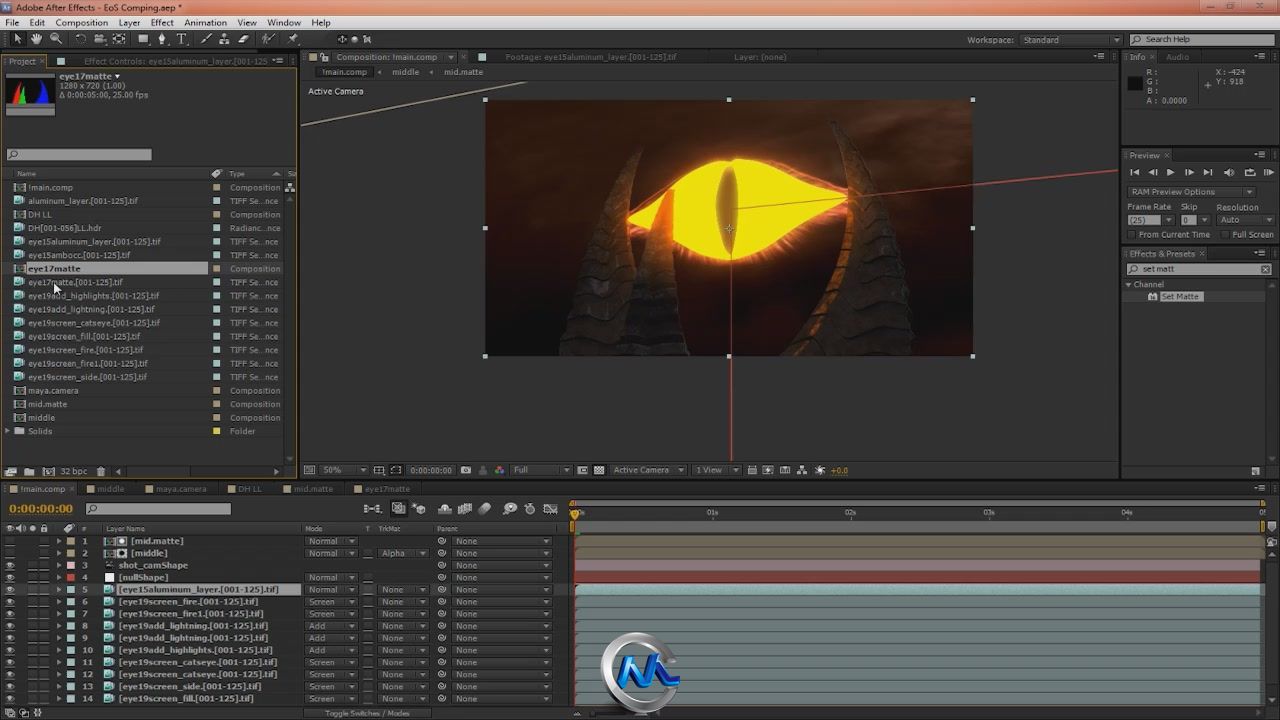This screenshot has height=720, width=1280.
Task: Click middle in comp breadcrumb
Action: point(405,72)
